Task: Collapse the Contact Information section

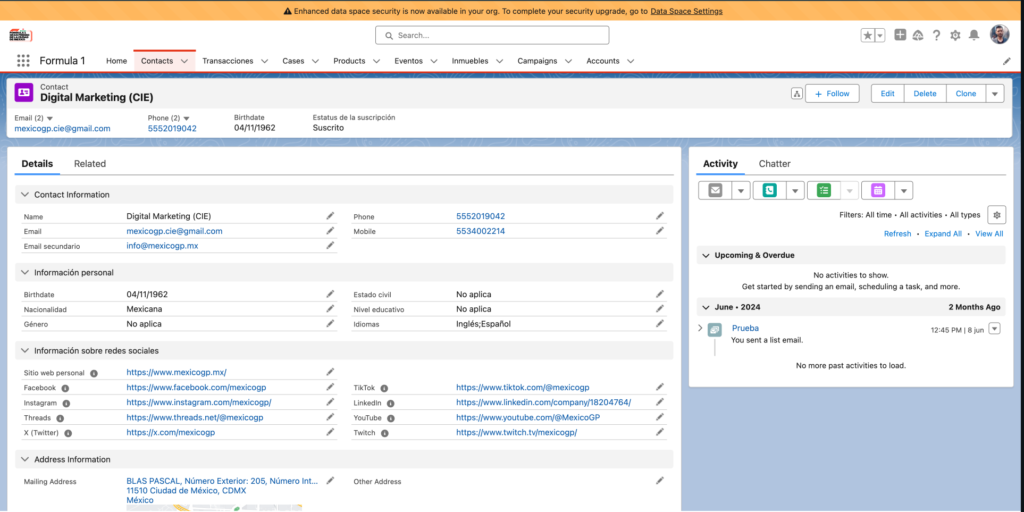Action: 25,195
